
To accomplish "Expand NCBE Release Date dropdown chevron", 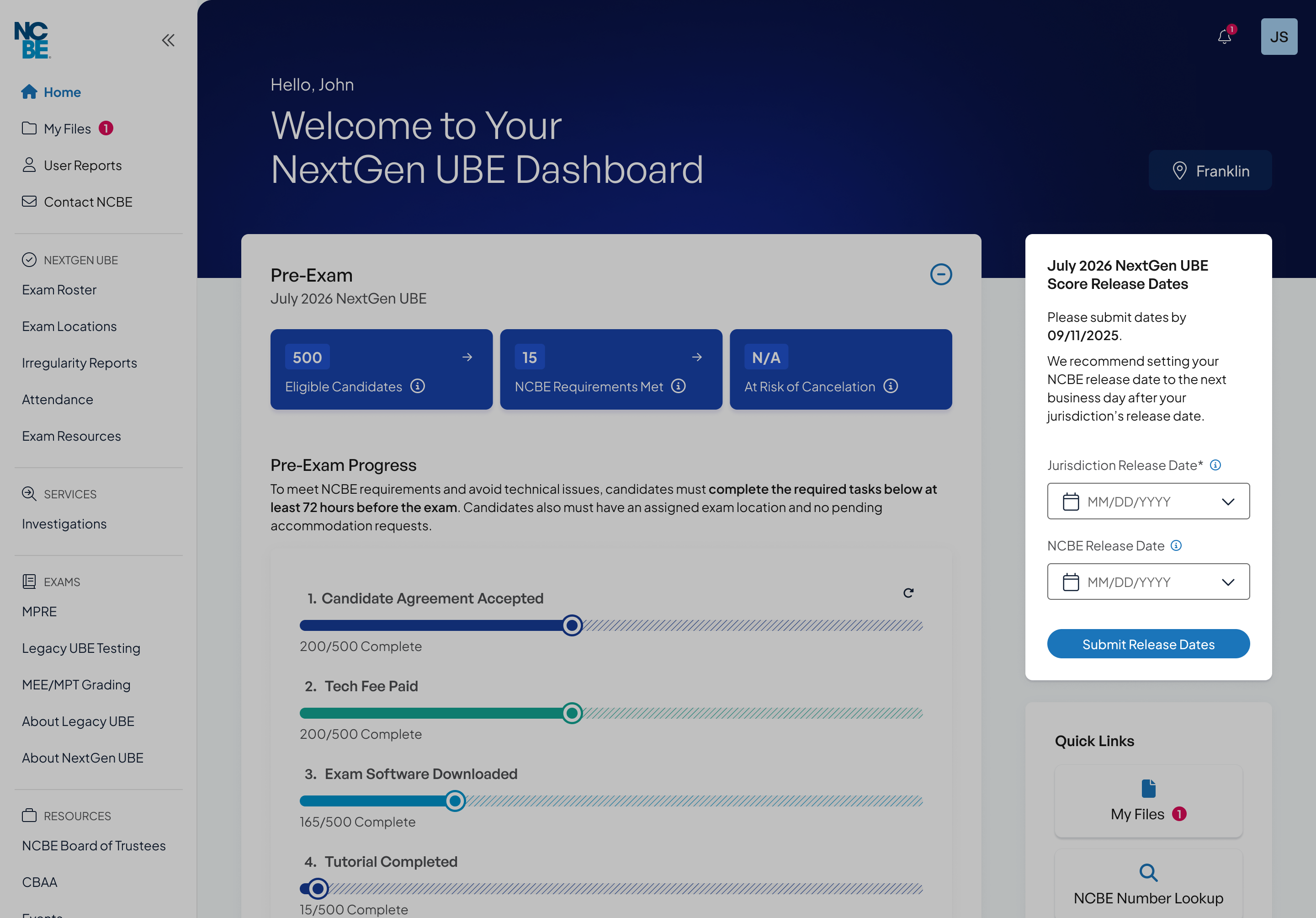I will click(x=1228, y=582).
